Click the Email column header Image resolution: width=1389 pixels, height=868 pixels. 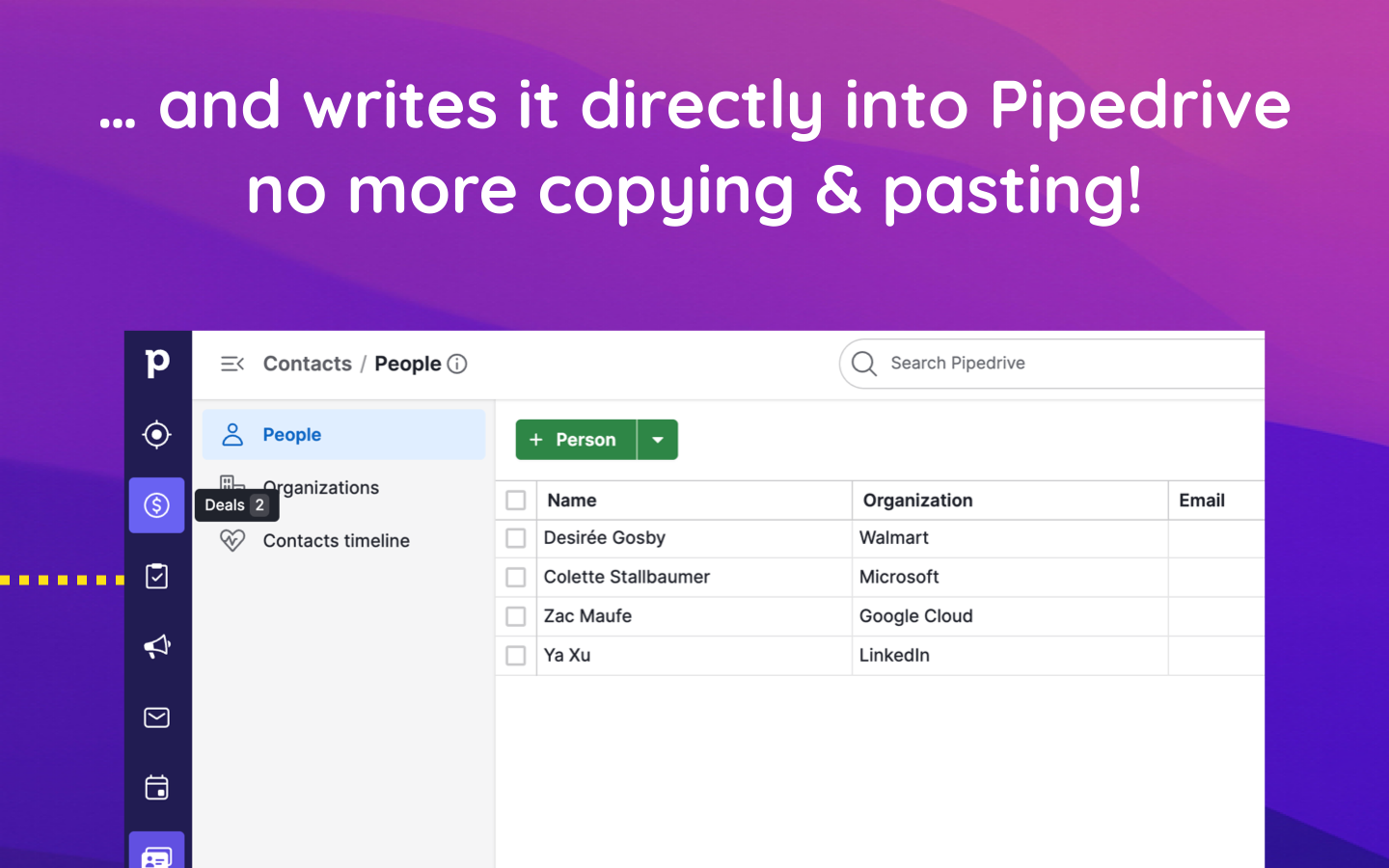1202,501
